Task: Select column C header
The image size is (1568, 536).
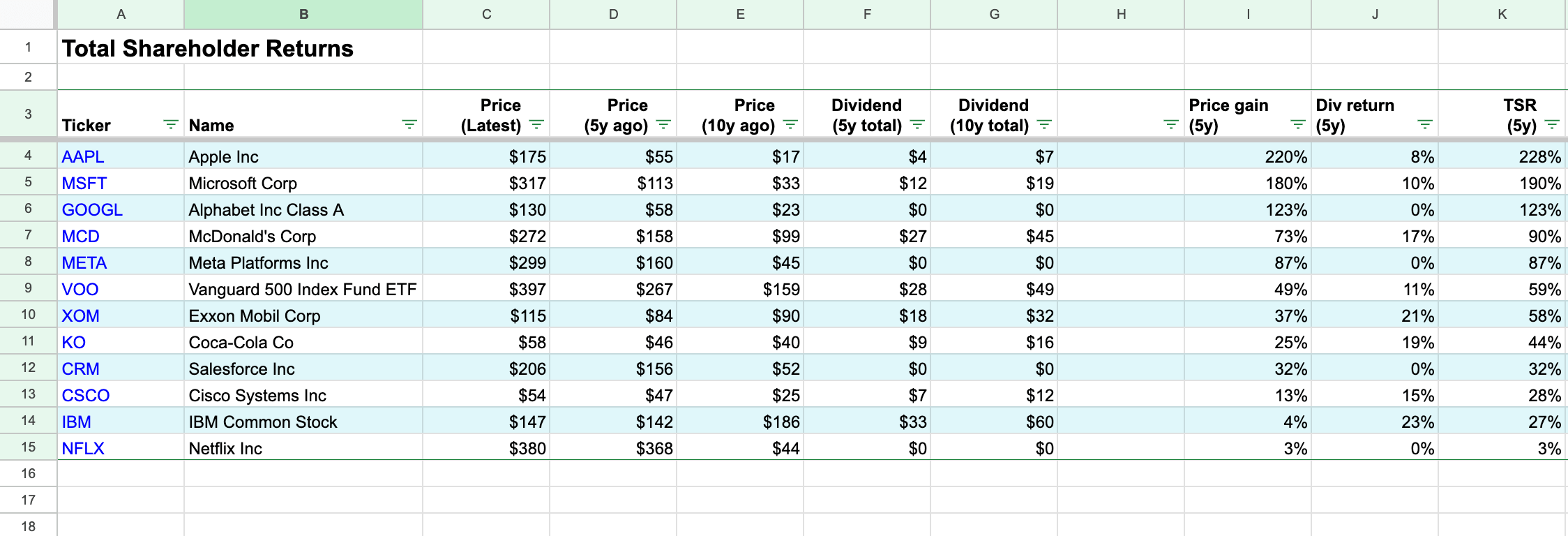Action: coord(486,14)
